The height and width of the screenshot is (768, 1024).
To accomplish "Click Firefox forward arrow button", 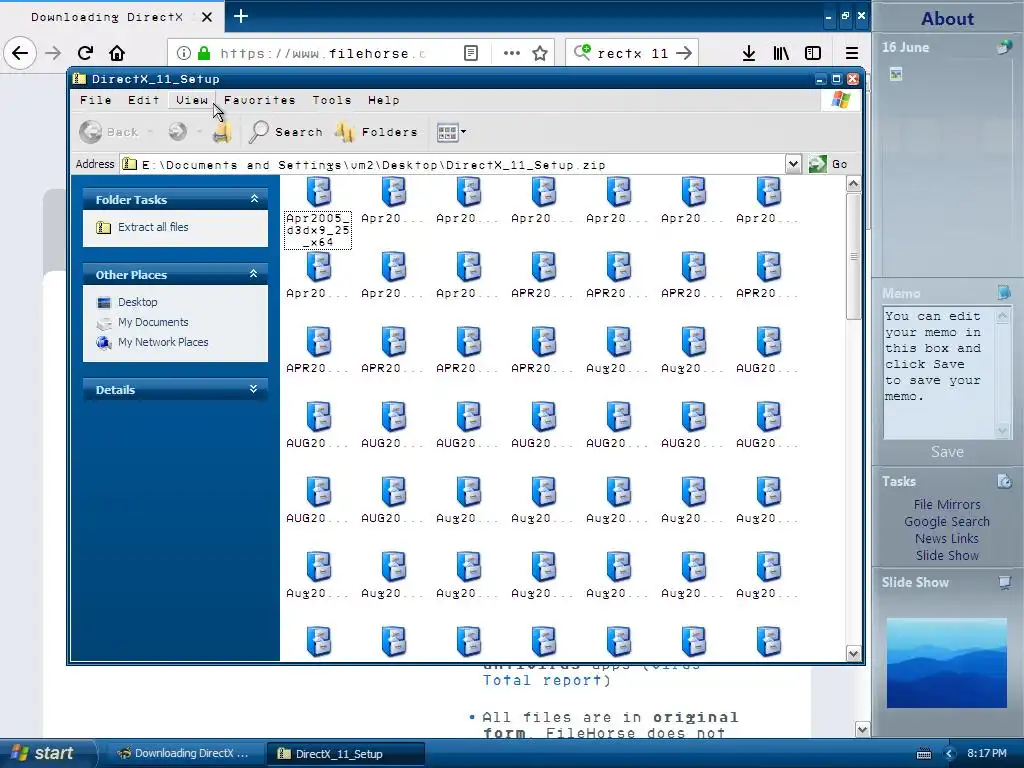I will pyautogui.click(x=53, y=53).
